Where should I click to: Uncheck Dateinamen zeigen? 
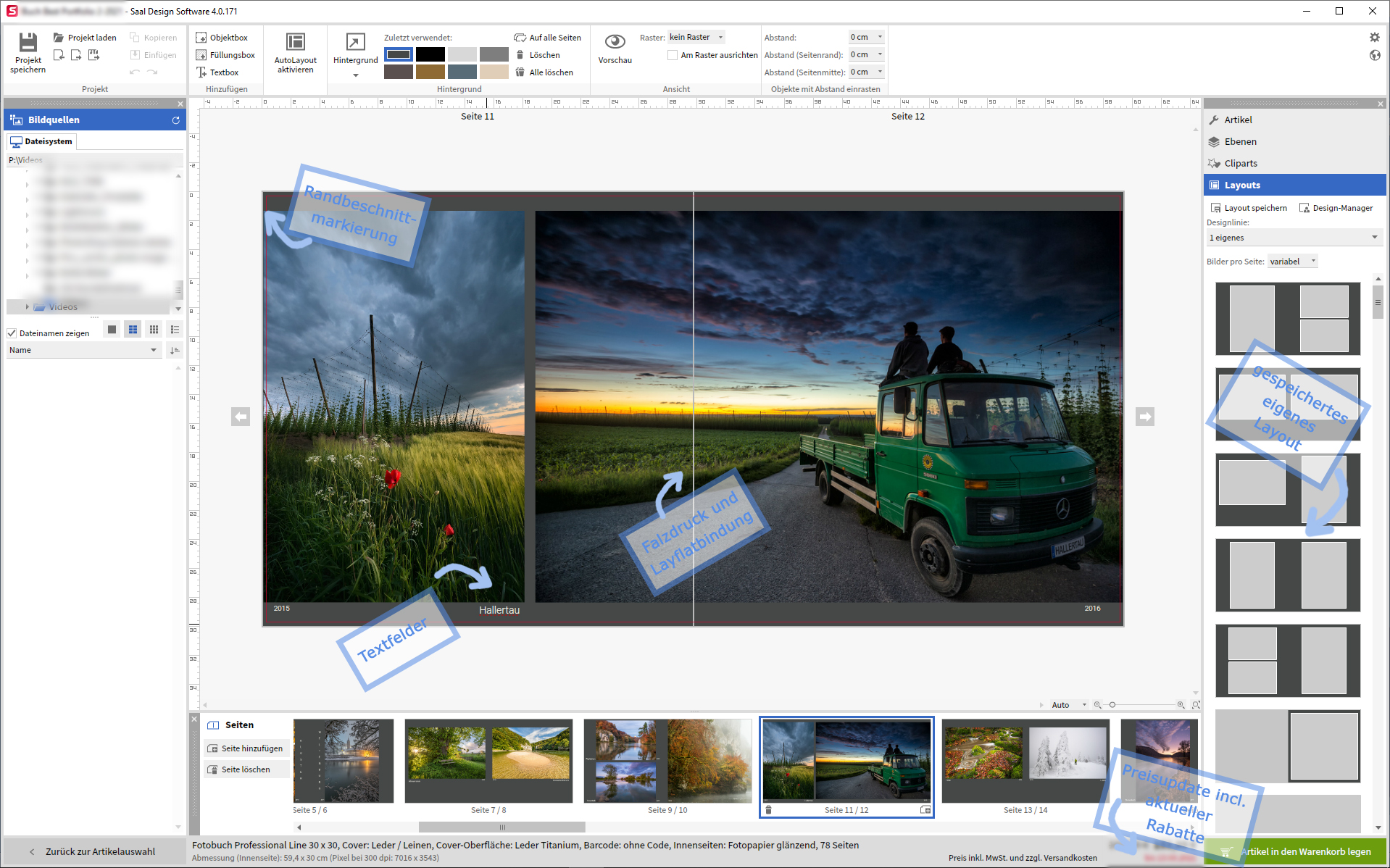coord(12,333)
